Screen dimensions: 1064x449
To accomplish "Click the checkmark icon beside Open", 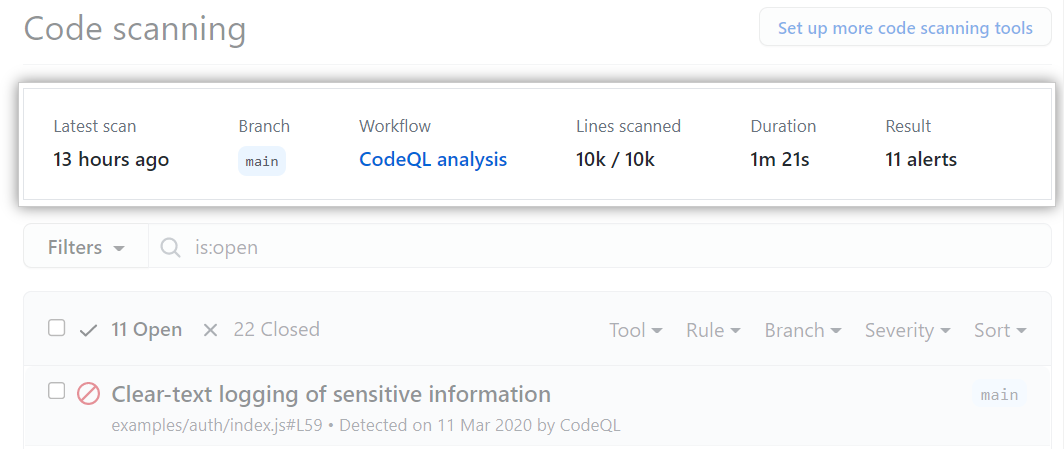I will 88,330.
